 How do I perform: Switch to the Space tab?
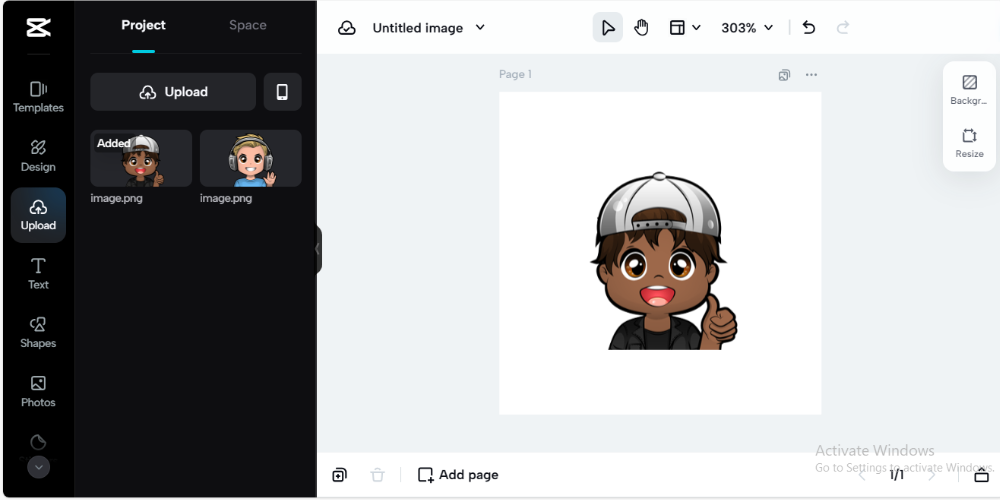pos(247,25)
